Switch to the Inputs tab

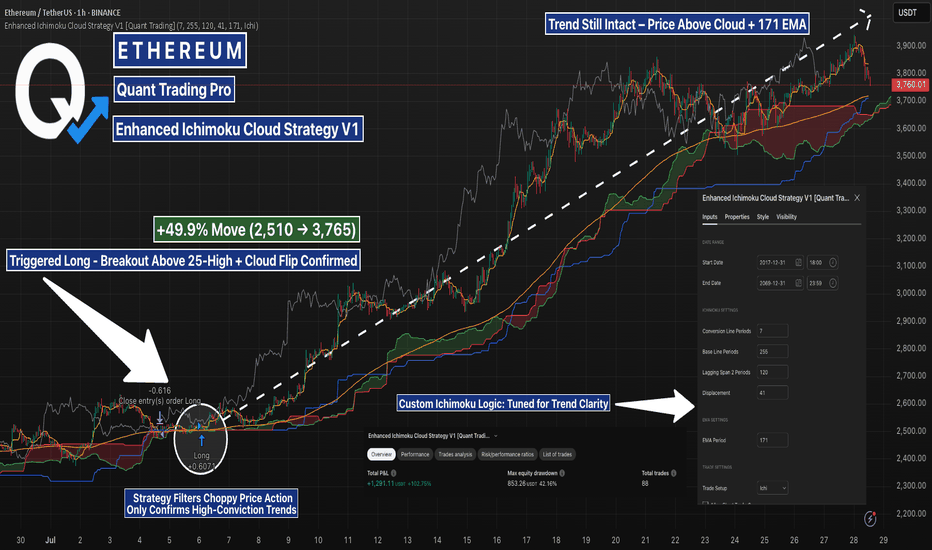[x=710, y=217]
